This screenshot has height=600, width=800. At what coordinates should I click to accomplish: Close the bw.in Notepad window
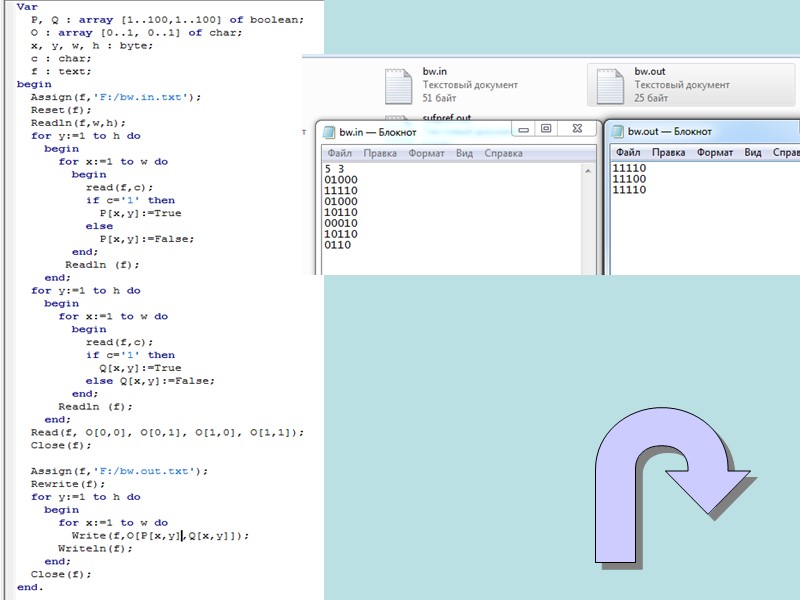point(577,129)
